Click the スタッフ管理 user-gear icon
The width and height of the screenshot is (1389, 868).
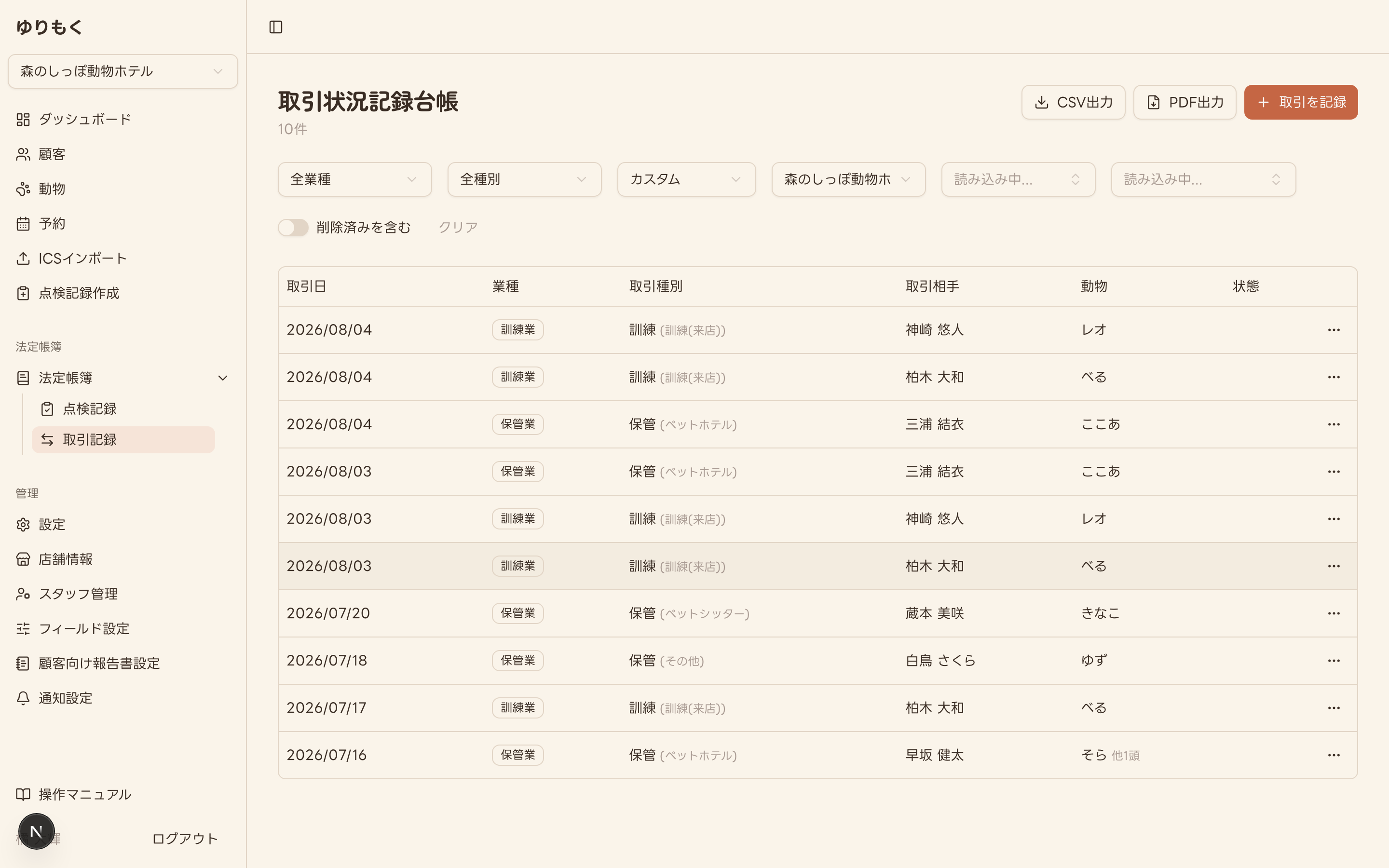click(23, 594)
